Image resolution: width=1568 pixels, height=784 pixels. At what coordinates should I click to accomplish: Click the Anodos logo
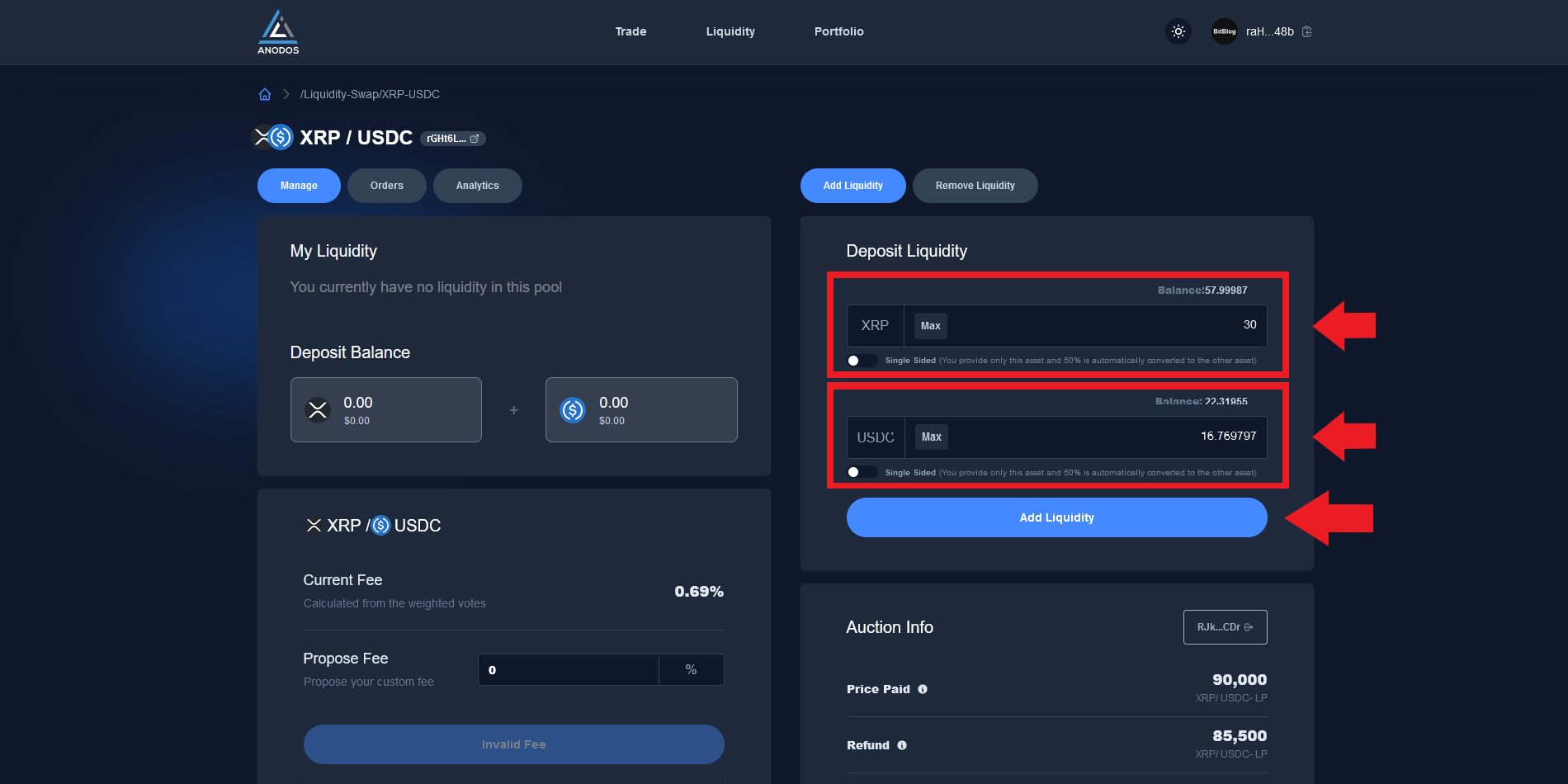point(278,32)
